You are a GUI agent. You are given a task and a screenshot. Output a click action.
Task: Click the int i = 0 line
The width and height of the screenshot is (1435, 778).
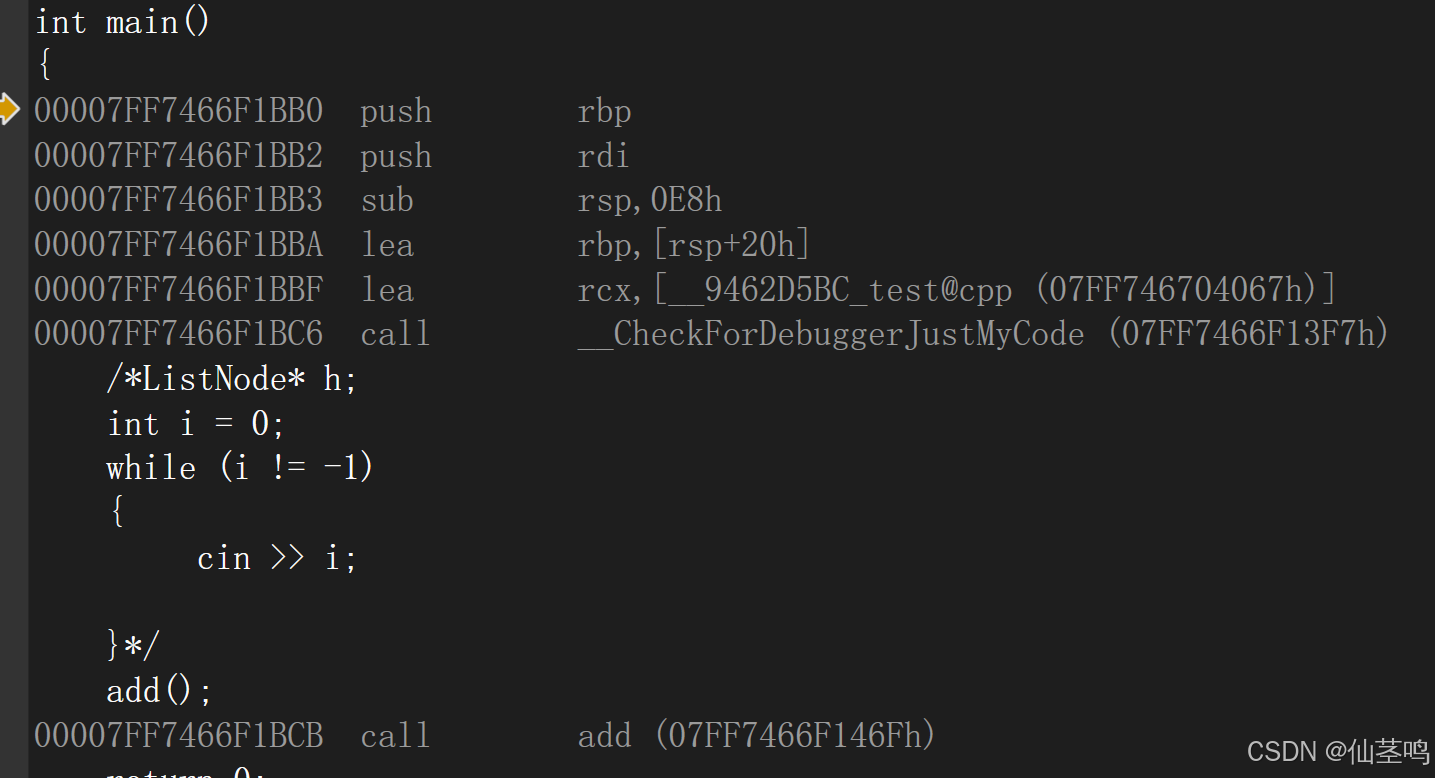[x=196, y=424]
